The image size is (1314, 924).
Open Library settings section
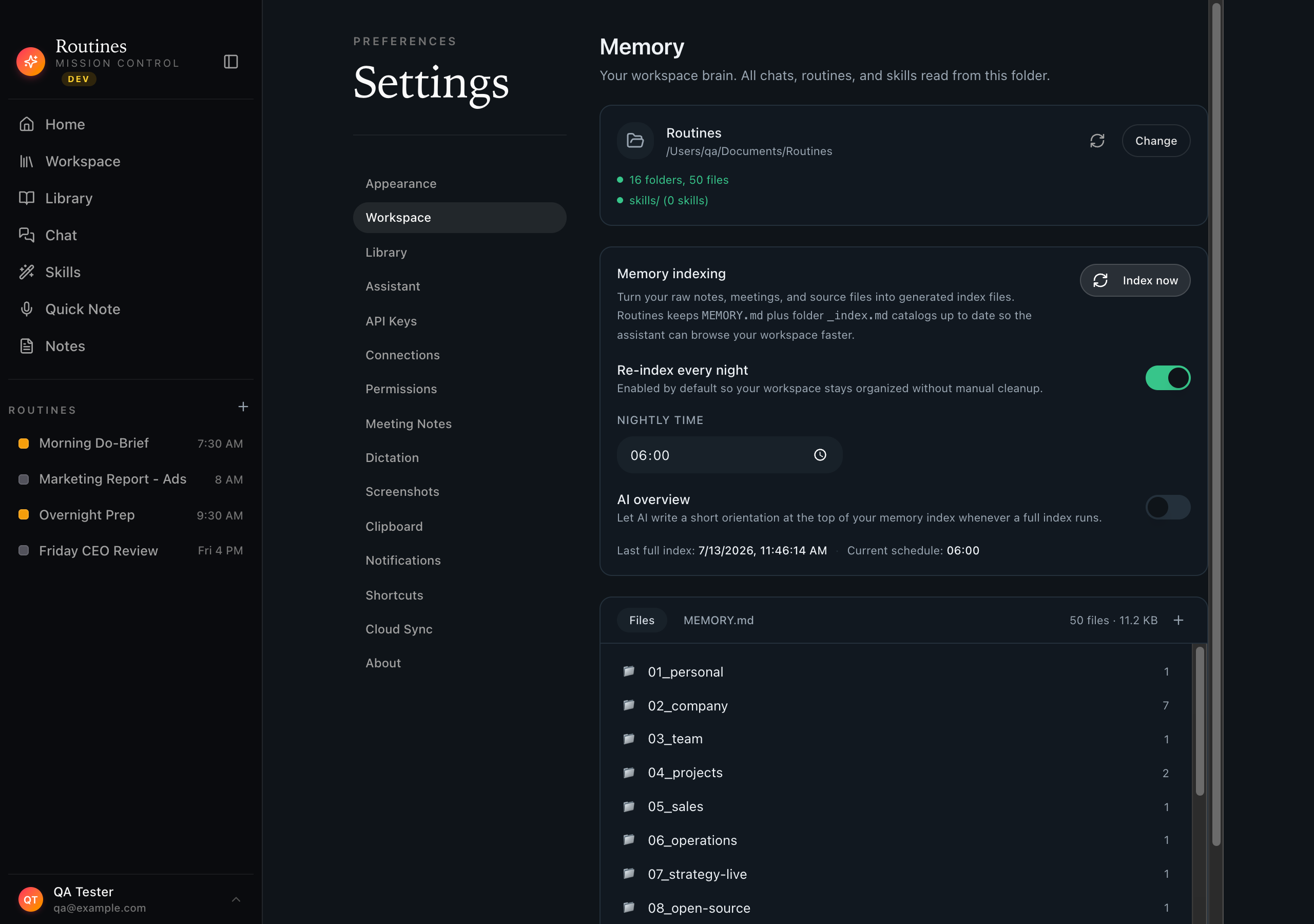459,253
